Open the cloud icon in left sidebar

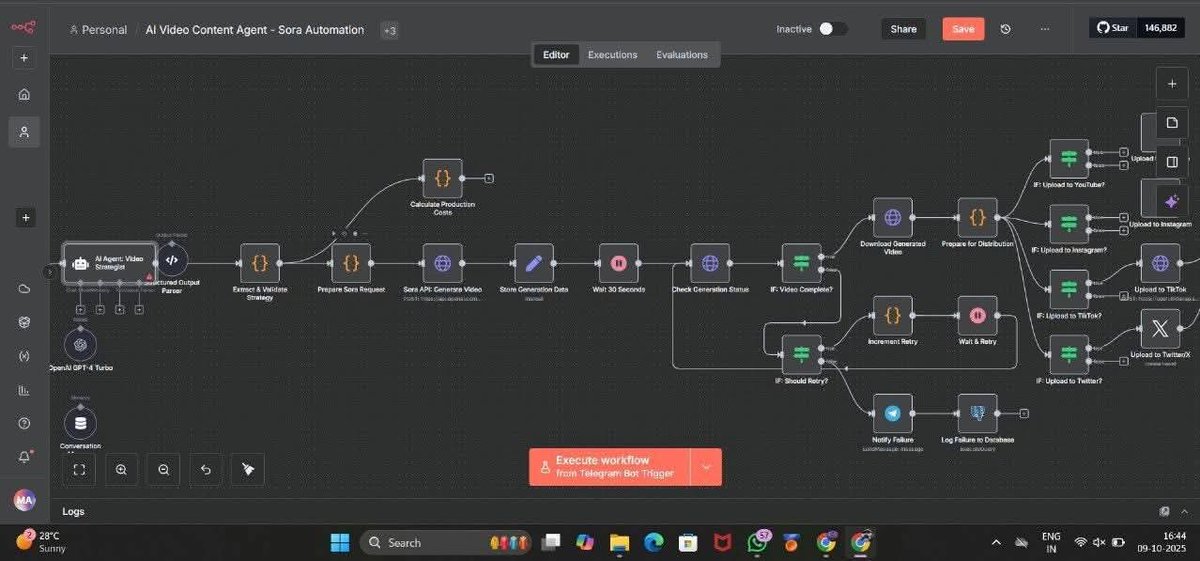click(24, 289)
